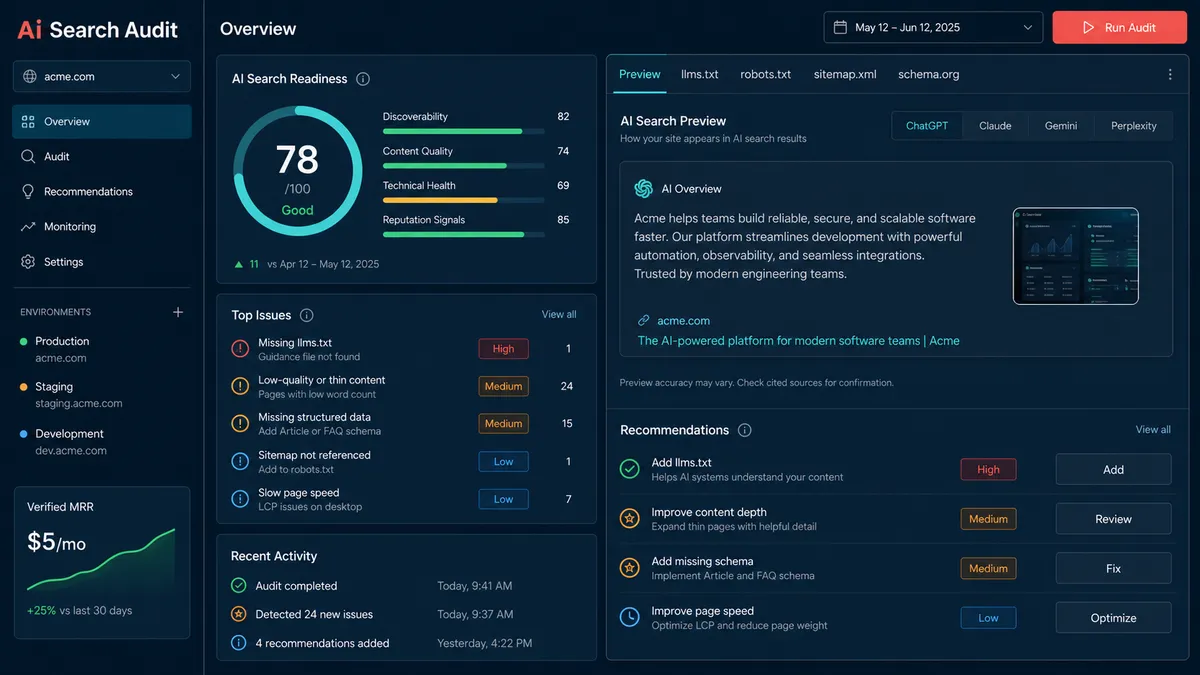The image size is (1200, 675).
Task: Select the Production environment
Action: 100,349
